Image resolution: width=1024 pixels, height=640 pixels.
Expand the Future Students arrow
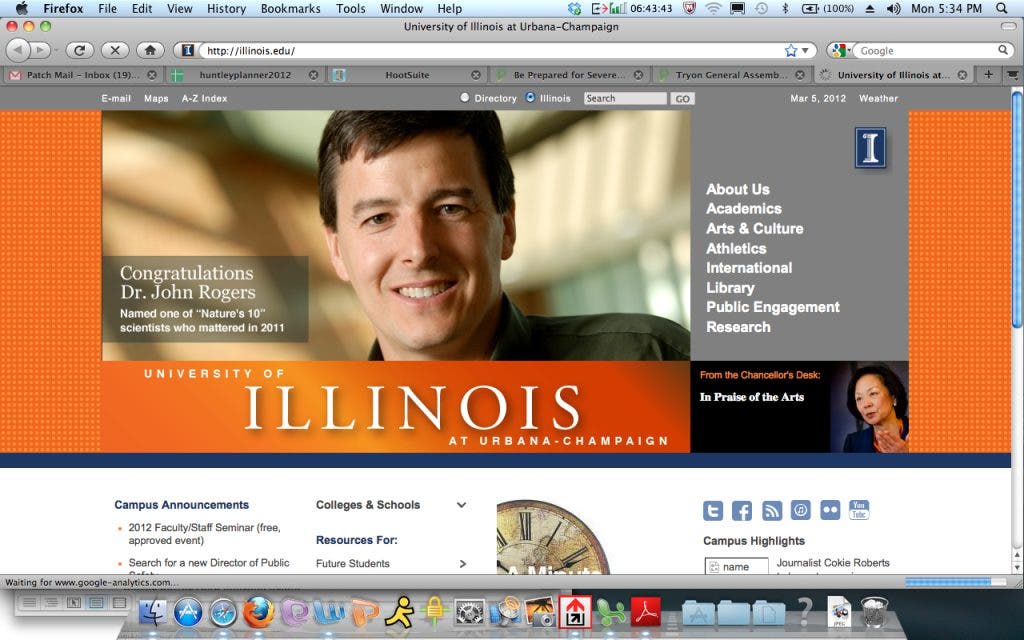point(463,564)
